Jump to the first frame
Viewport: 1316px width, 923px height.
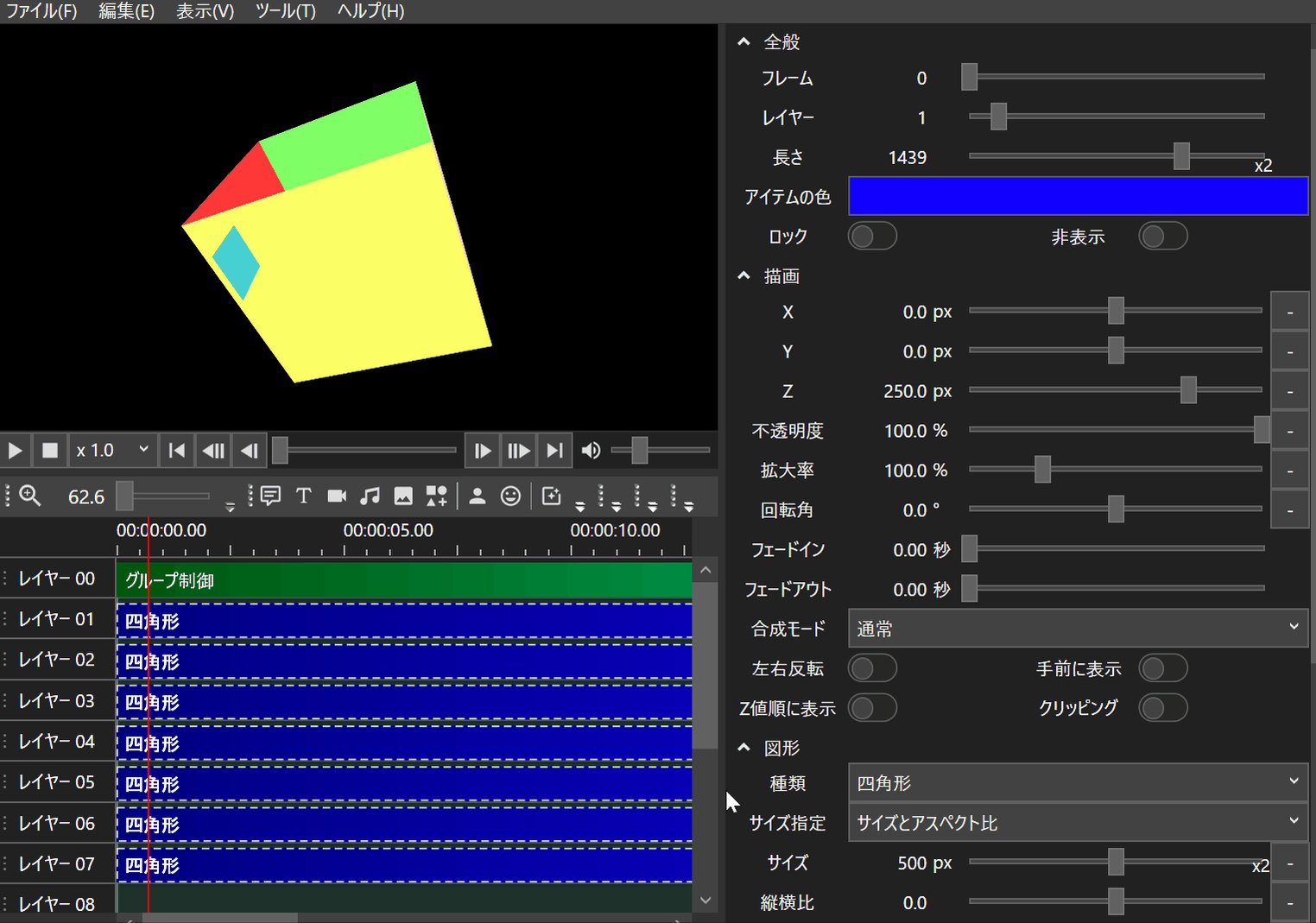(x=177, y=451)
